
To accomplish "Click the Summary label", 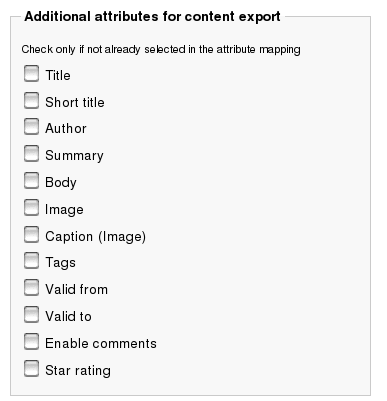I will click(x=74, y=156).
